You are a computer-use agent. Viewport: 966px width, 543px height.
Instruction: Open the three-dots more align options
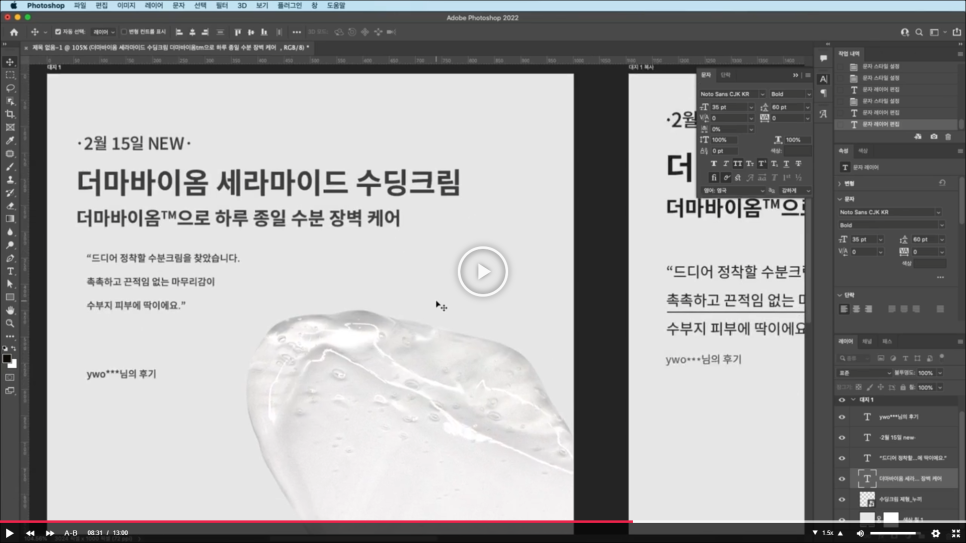click(297, 32)
